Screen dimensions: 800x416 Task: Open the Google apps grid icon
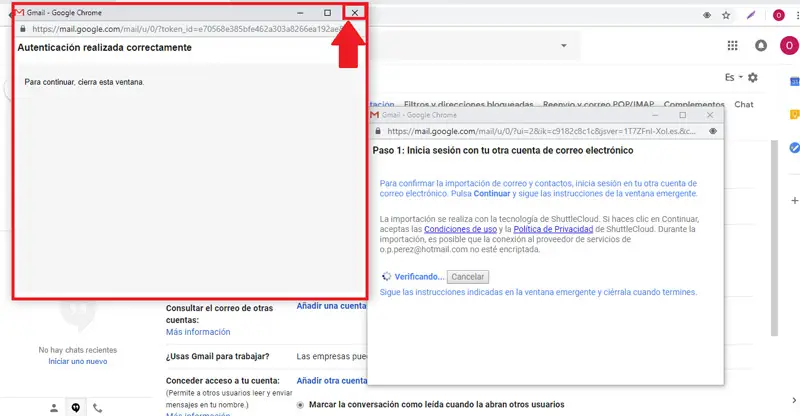pyautogui.click(x=732, y=45)
